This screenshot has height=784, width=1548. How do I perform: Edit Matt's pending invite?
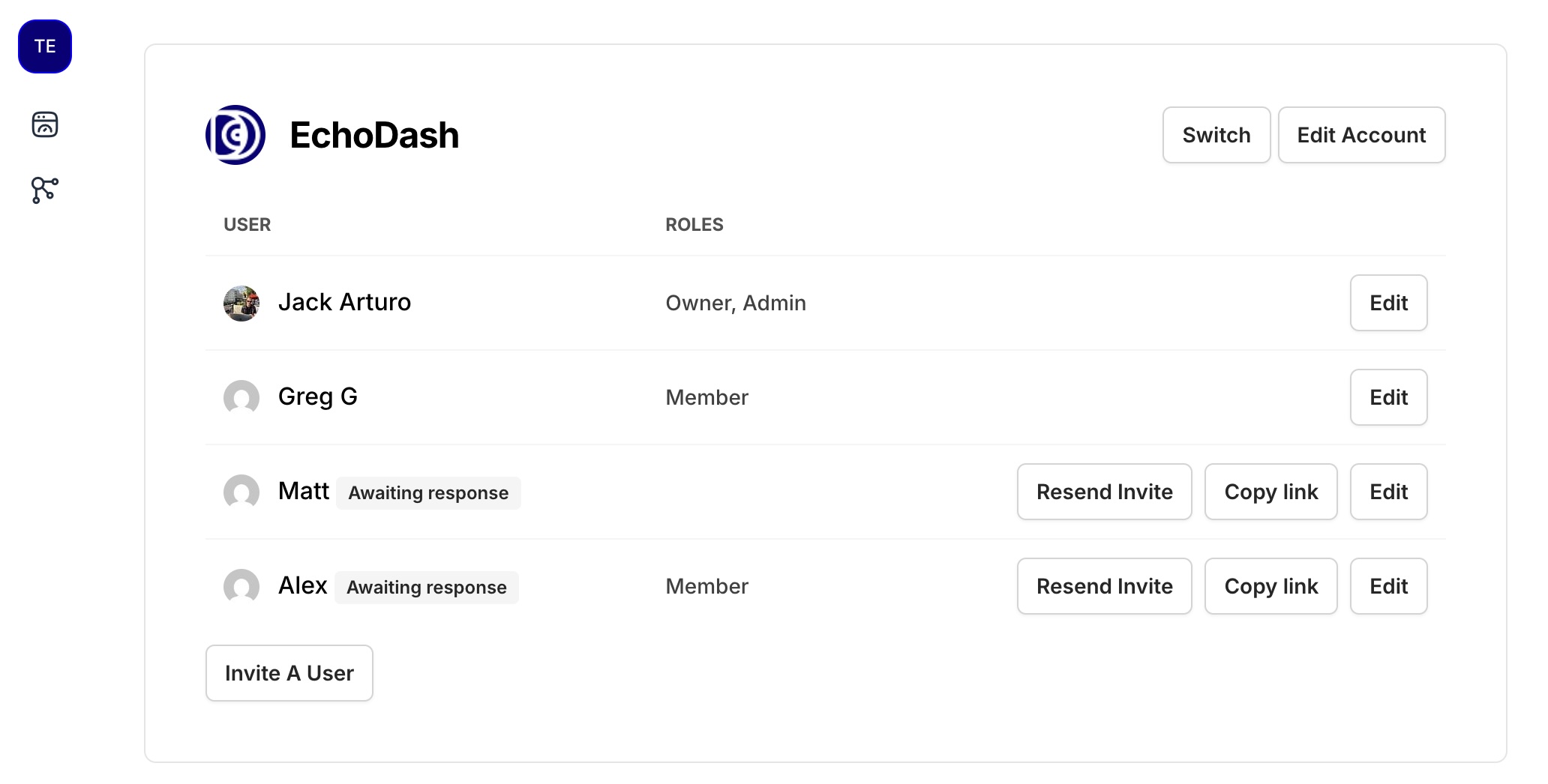point(1387,492)
